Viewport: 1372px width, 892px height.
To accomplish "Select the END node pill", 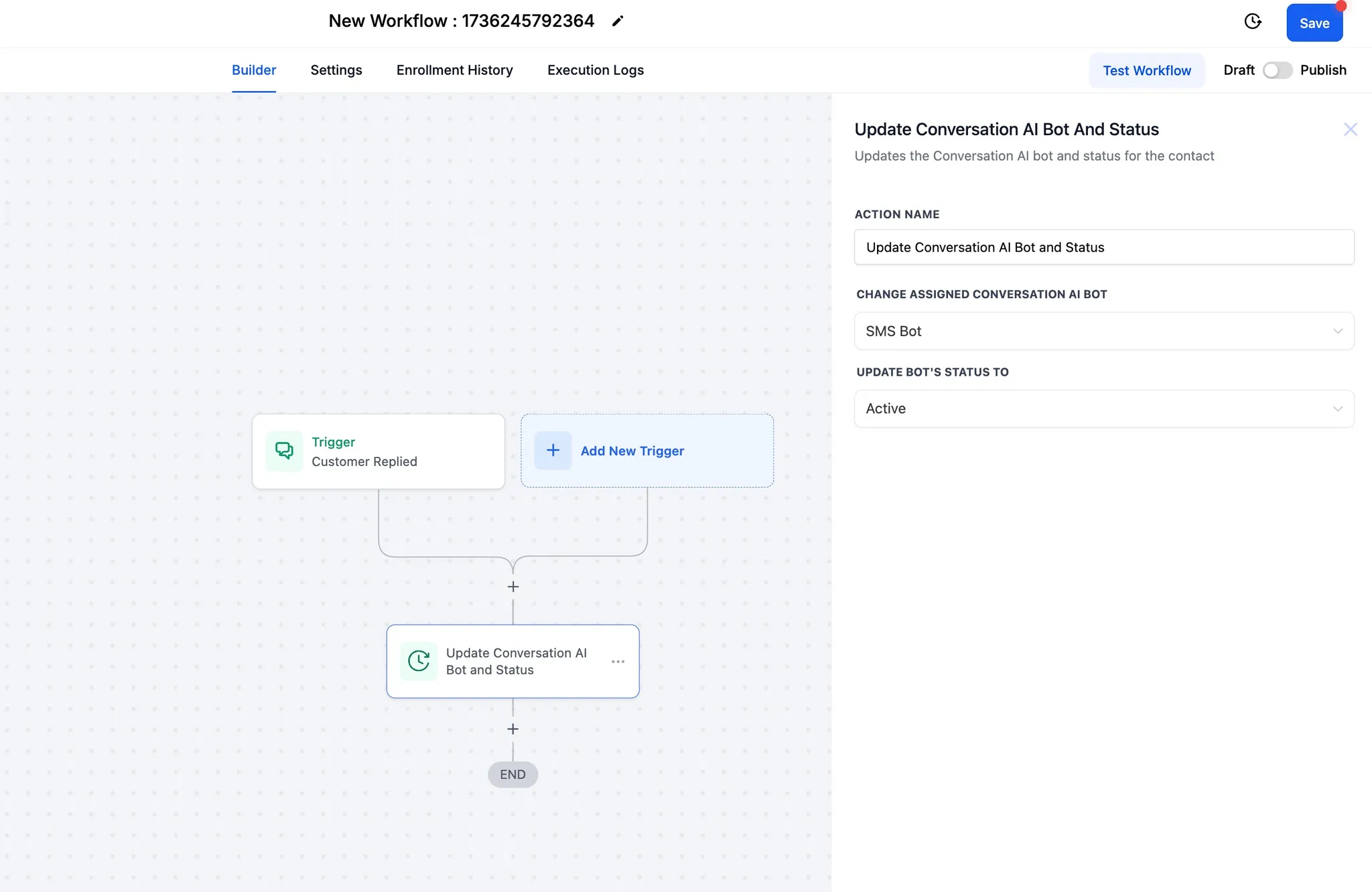I will pyautogui.click(x=512, y=775).
